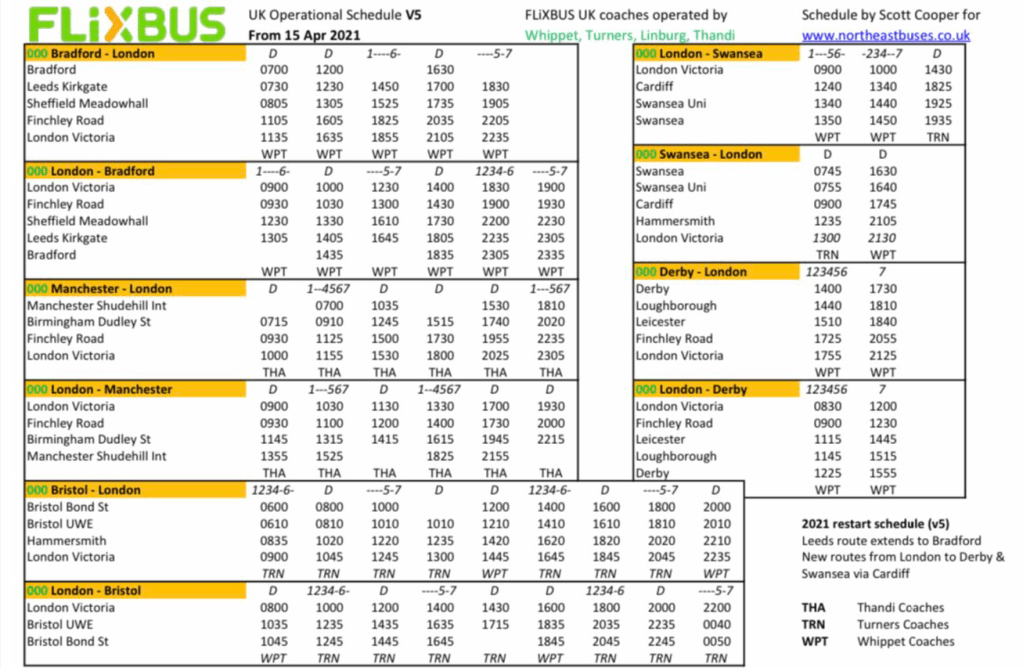Open the www.northeastbuses.co.uk link

tap(885, 35)
